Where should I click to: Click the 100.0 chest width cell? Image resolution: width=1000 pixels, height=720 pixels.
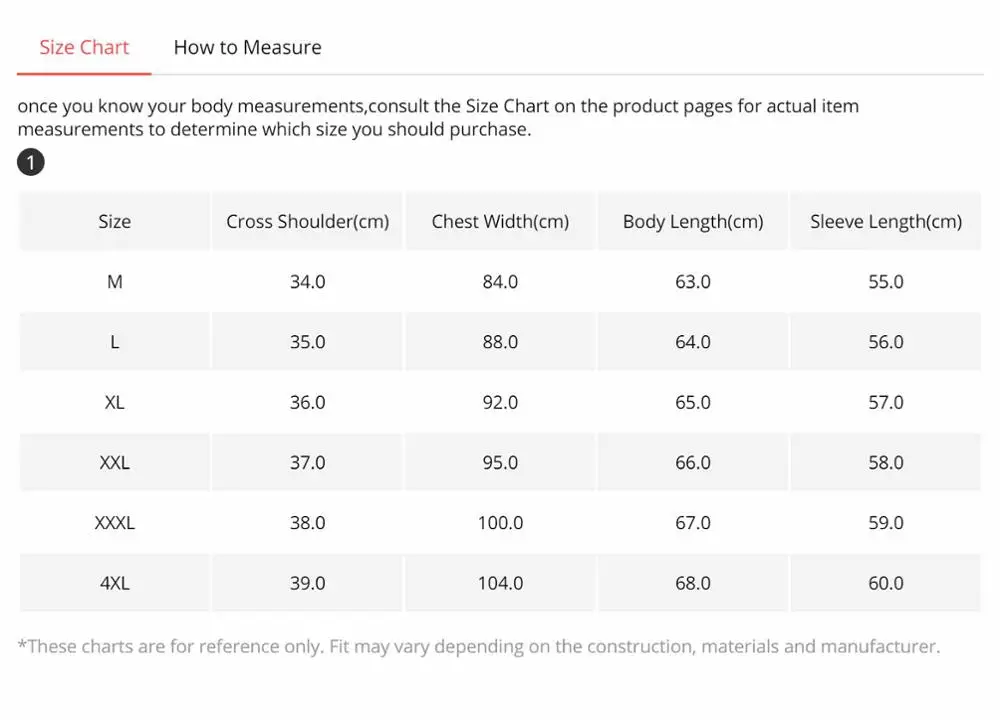[500, 523]
